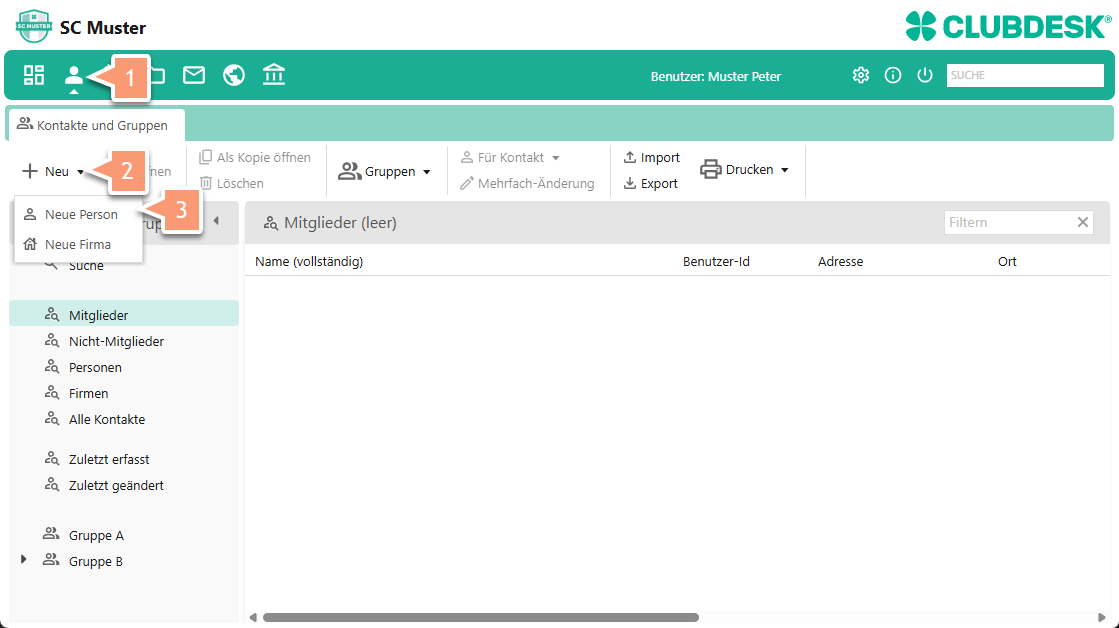Expand the Gruppe B tree node
The height and width of the screenshot is (628, 1119).
pos(24,559)
